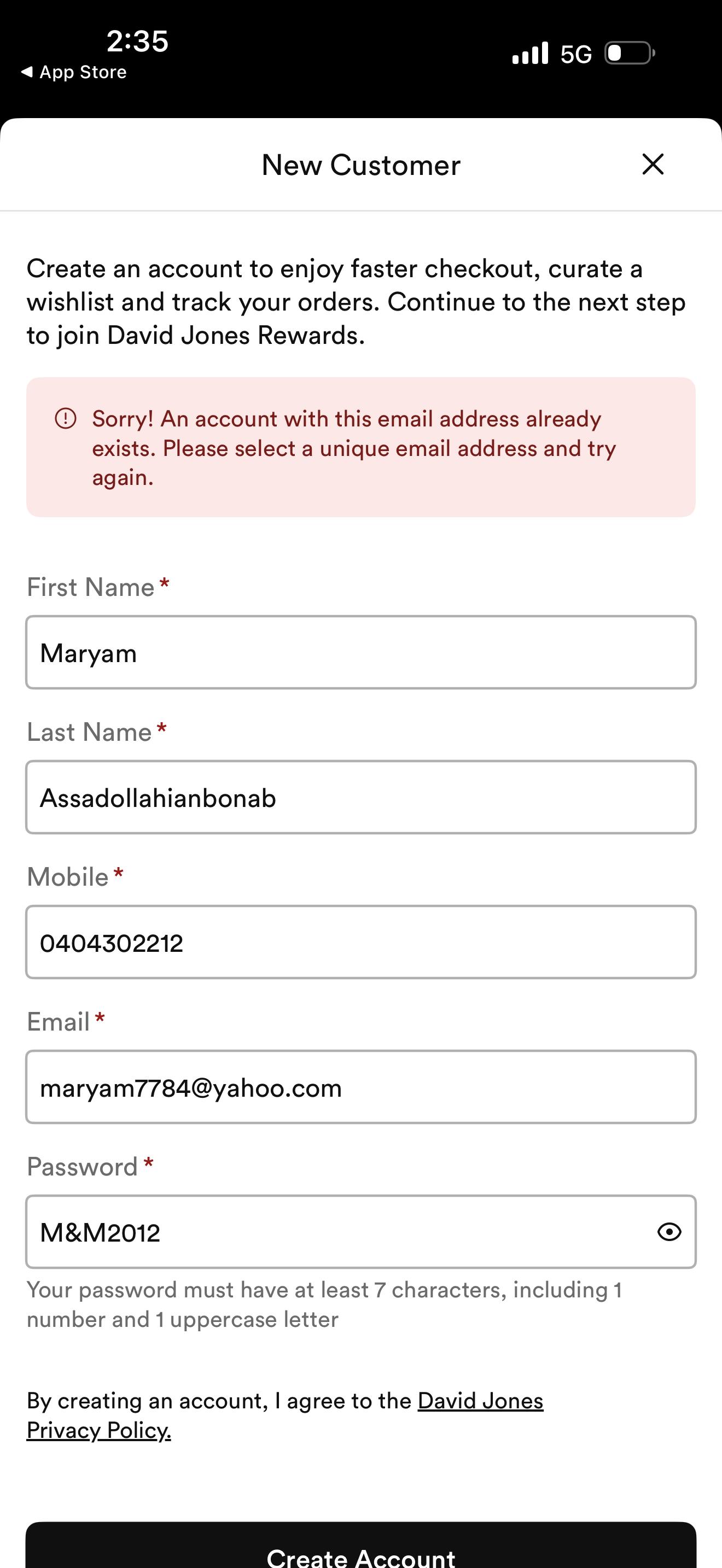Go back to App Store
722x1568 pixels.
click(x=74, y=72)
